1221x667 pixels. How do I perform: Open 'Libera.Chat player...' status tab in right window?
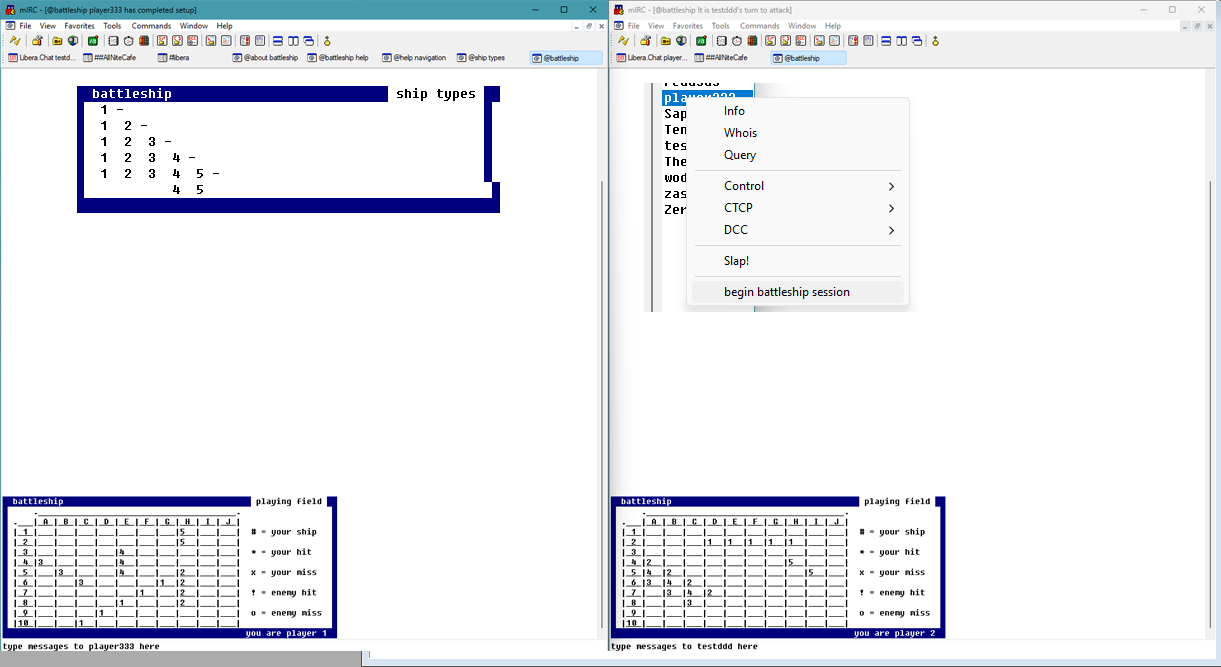652,58
